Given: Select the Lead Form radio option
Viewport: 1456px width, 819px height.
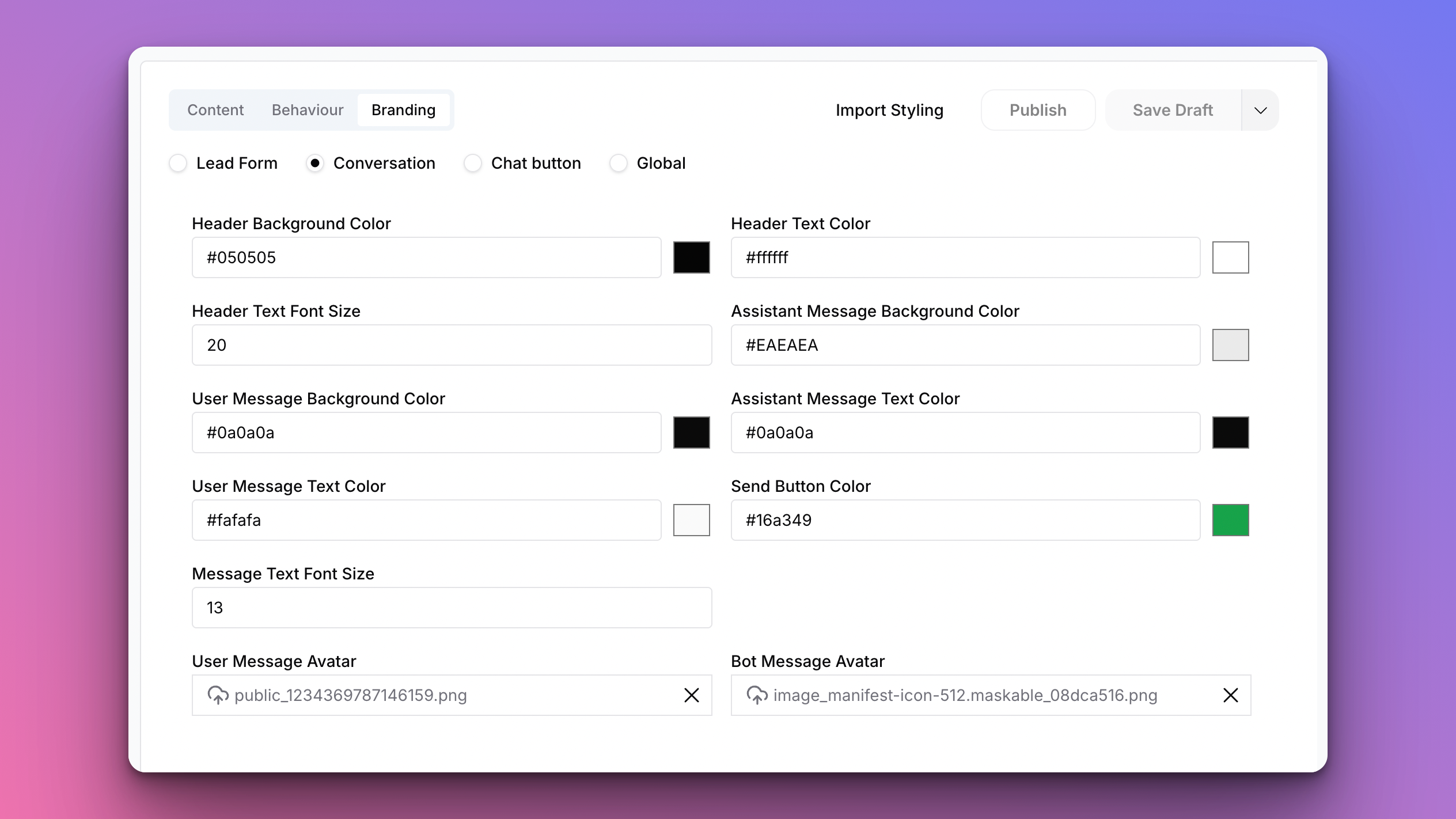Looking at the screenshot, I should tap(179, 163).
